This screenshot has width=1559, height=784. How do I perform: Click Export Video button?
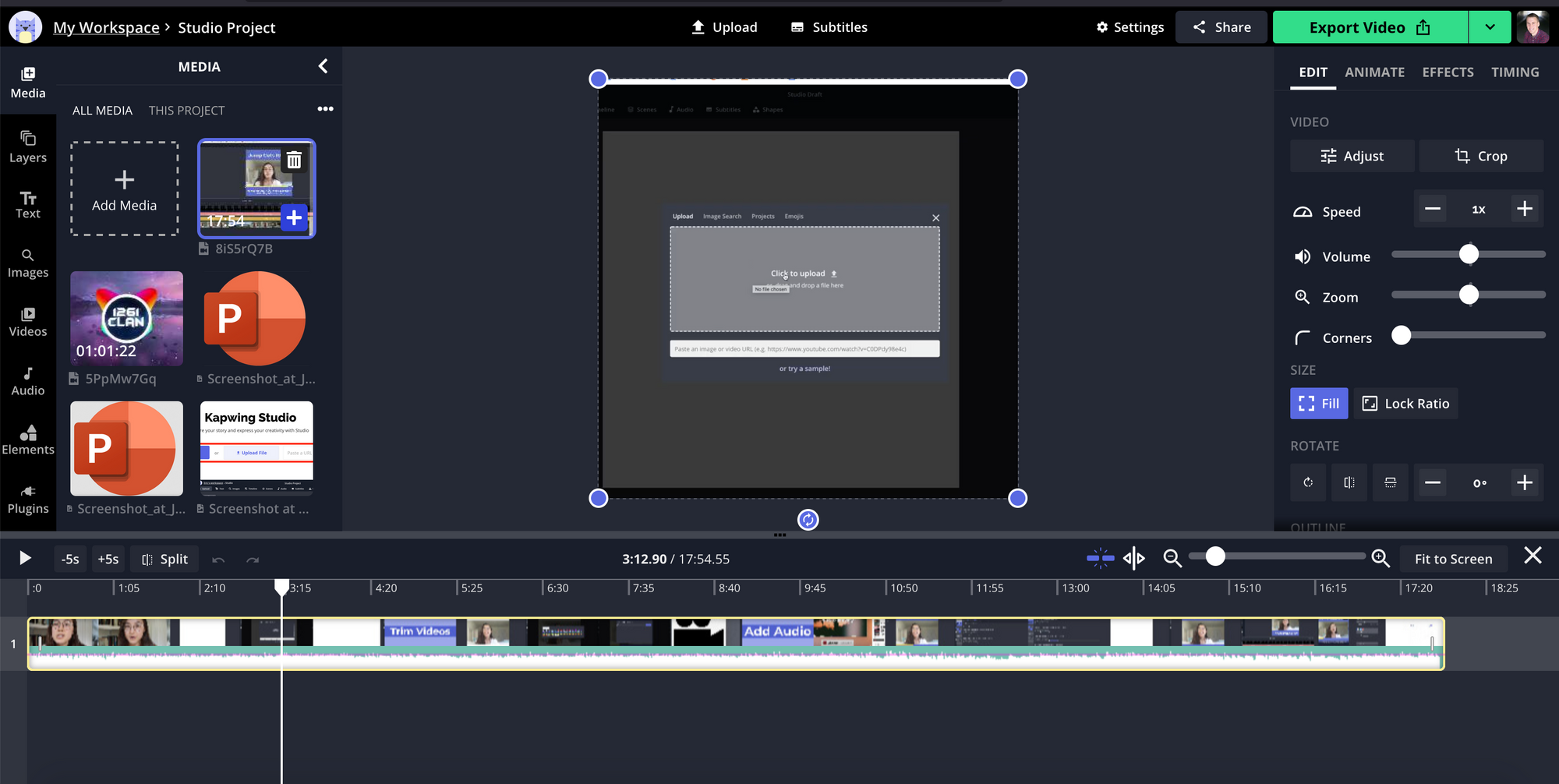(x=1370, y=27)
